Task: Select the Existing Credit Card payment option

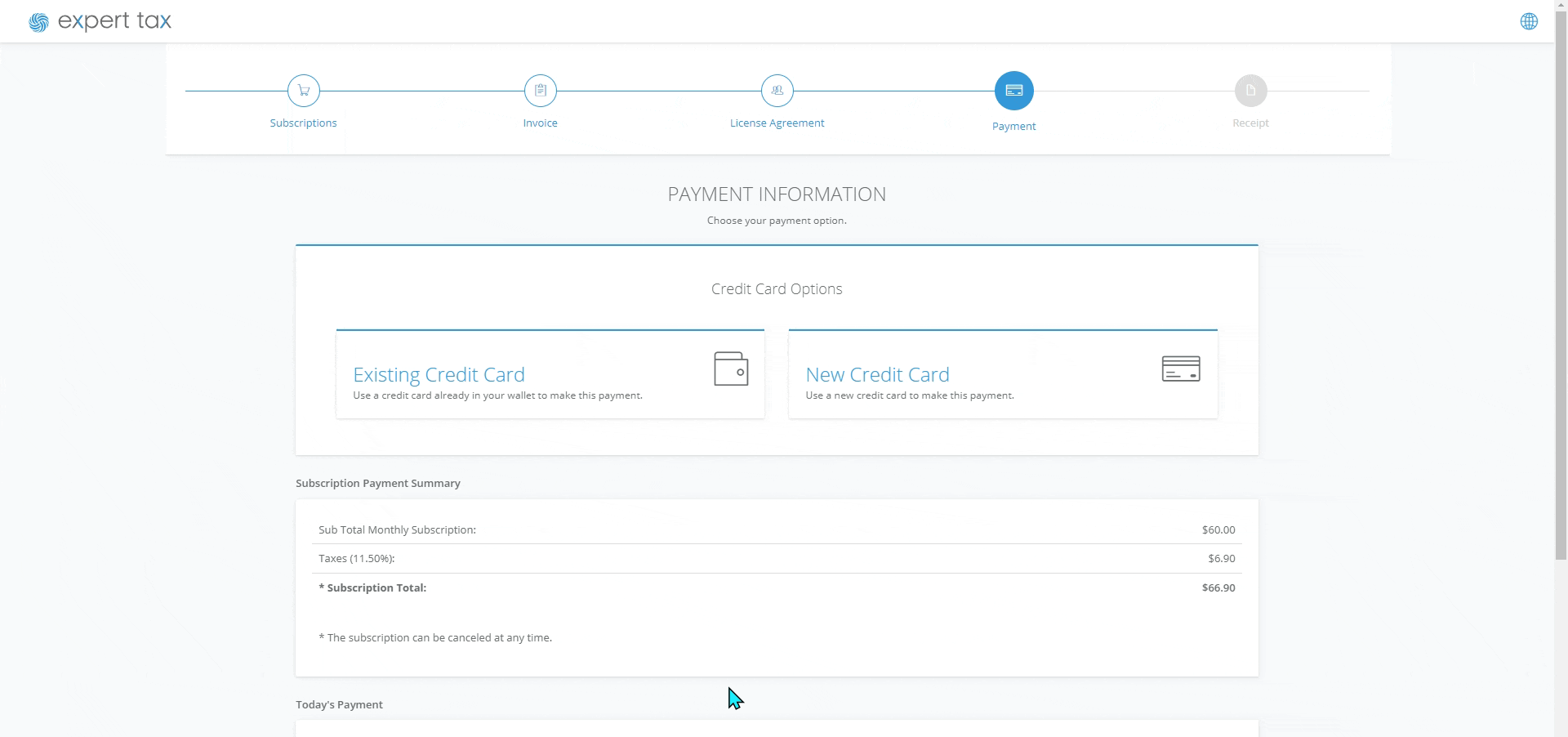Action: pos(550,374)
